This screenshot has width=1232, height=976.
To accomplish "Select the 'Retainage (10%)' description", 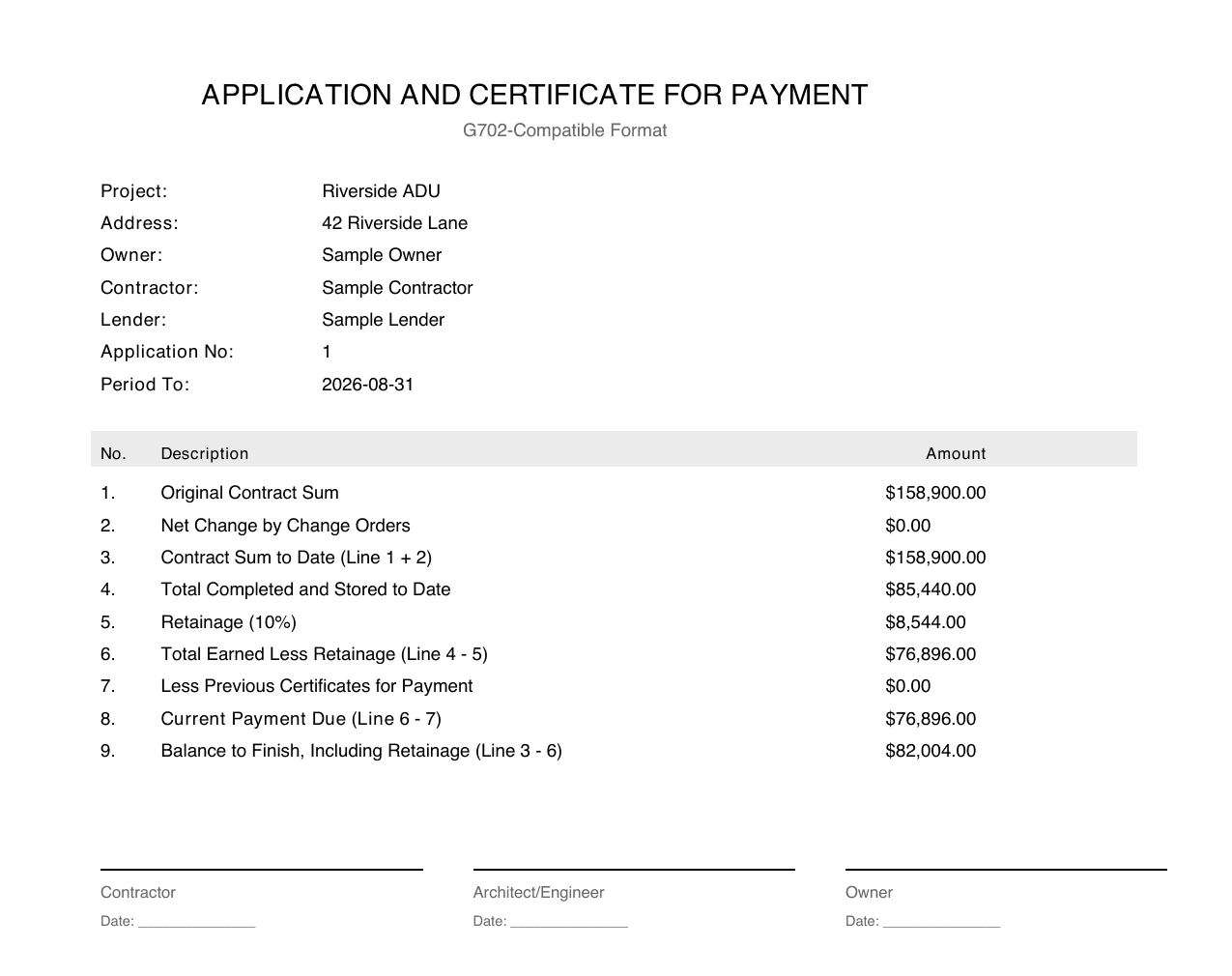I will click(228, 622).
